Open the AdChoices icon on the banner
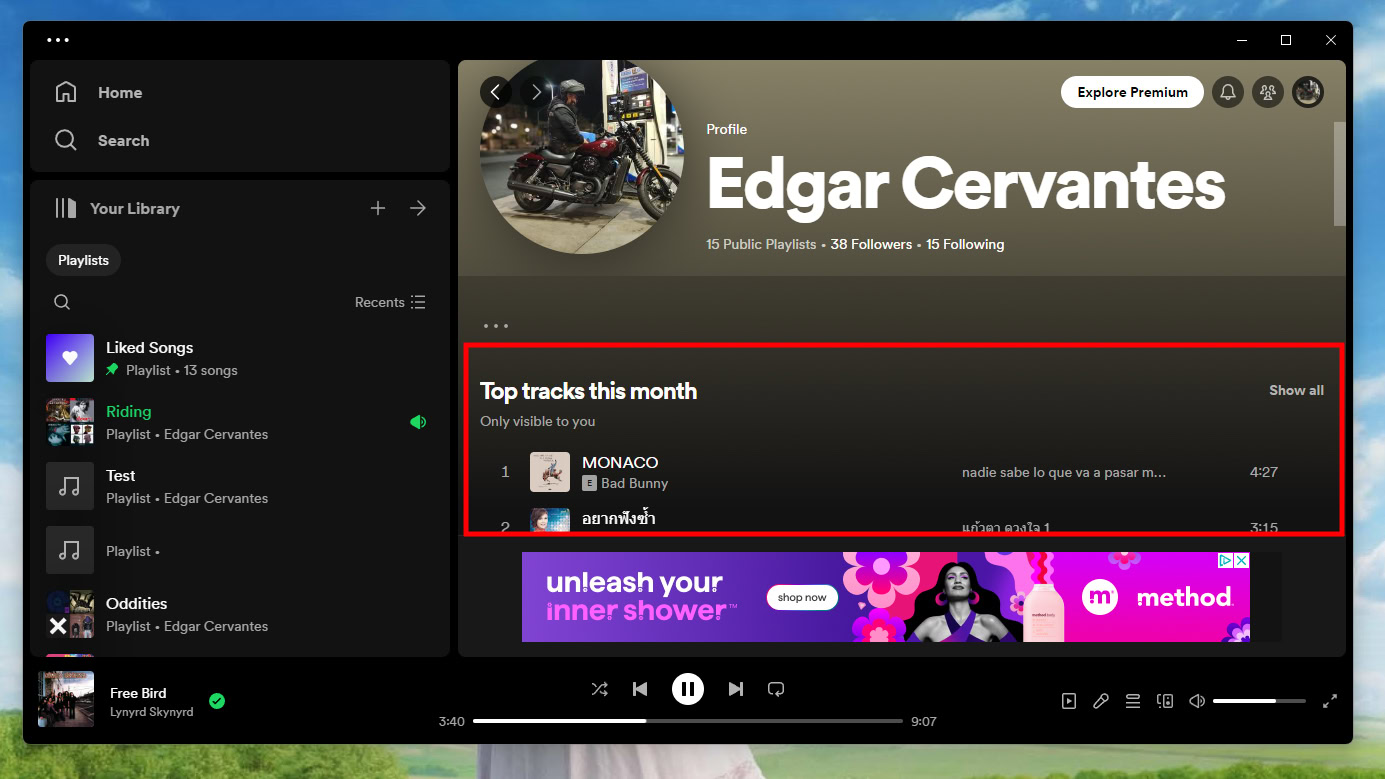 1225,561
